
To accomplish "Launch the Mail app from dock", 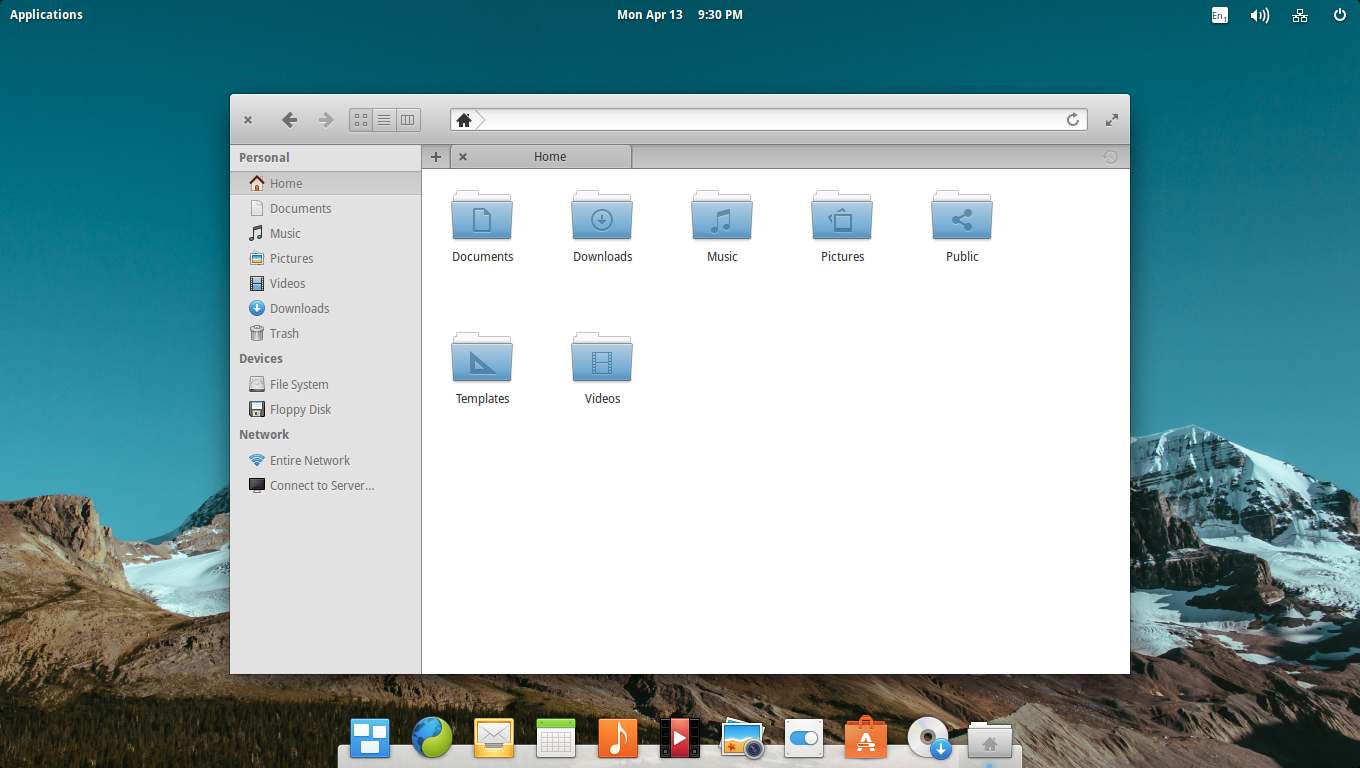I will click(x=494, y=739).
